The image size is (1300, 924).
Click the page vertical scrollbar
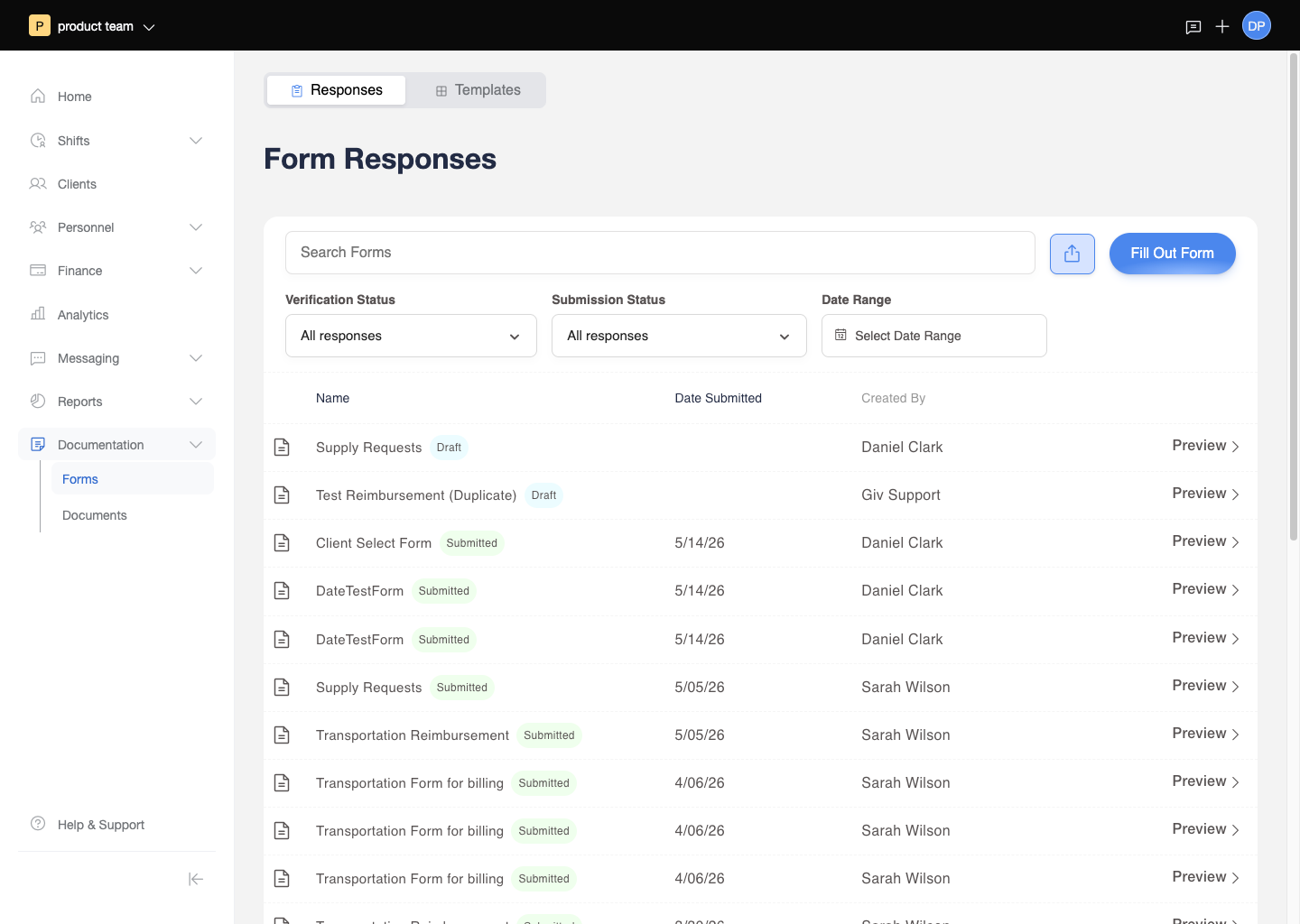1293,296
